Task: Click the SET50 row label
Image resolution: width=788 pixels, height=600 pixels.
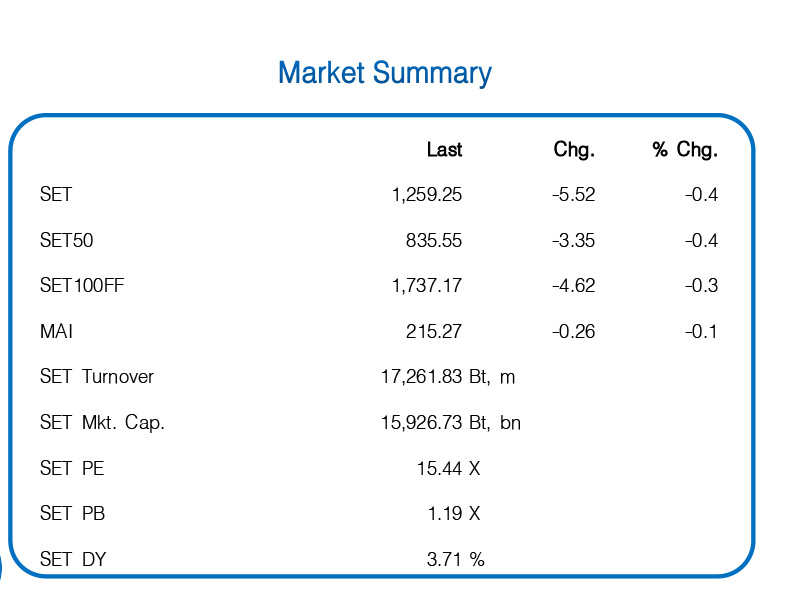Action: pos(67,241)
